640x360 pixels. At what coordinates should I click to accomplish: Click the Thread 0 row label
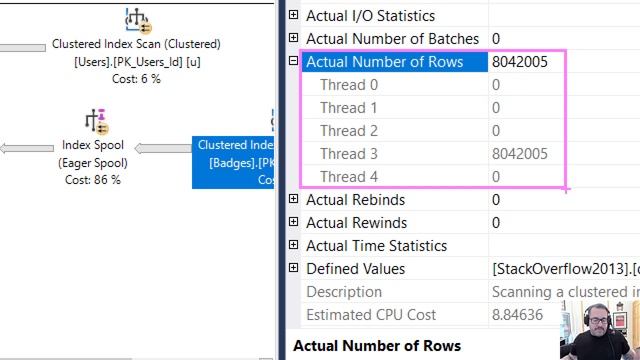tap(349, 85)
